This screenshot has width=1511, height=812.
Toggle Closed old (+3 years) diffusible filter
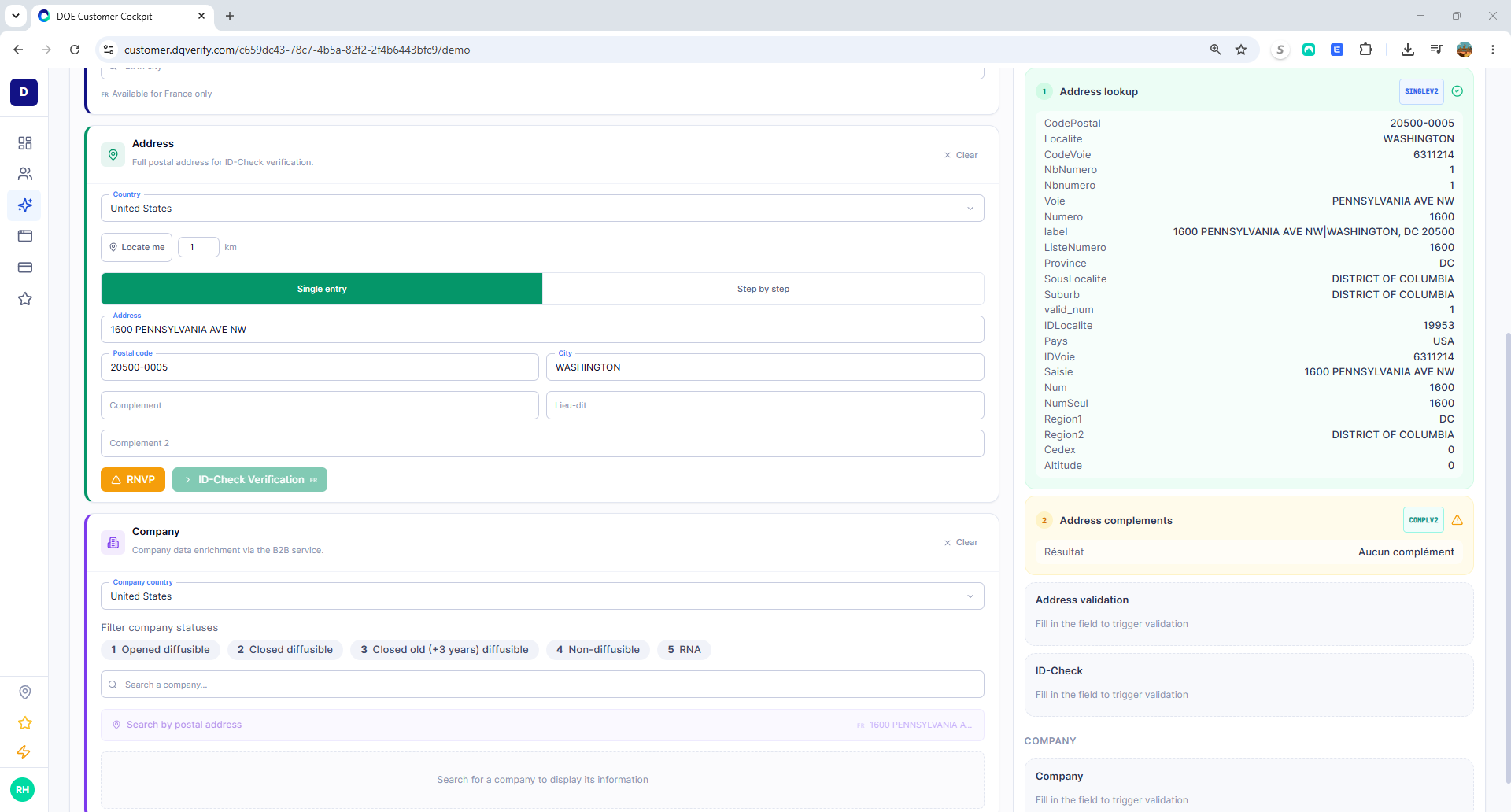[x=445, y=650]
